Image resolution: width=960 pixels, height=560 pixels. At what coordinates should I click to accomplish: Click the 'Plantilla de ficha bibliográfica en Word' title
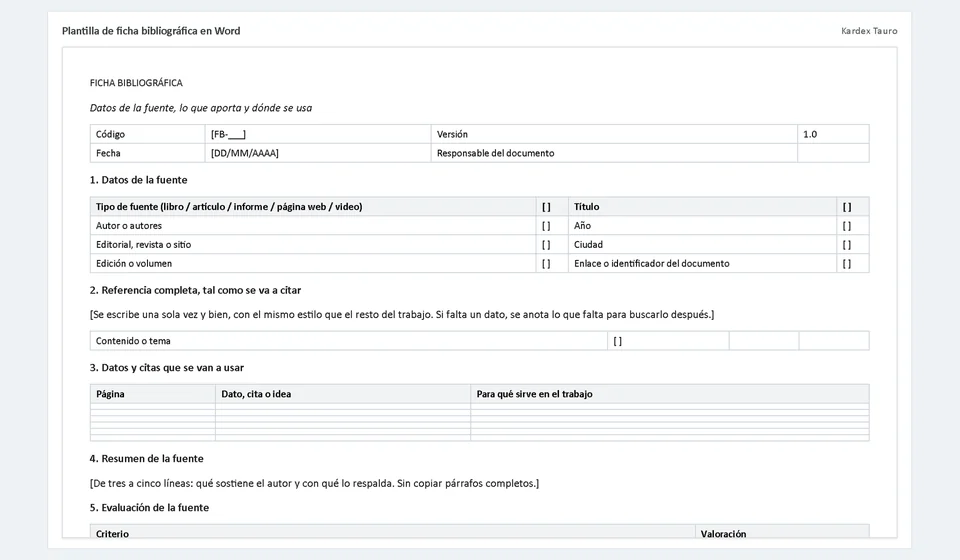(151, 31)
